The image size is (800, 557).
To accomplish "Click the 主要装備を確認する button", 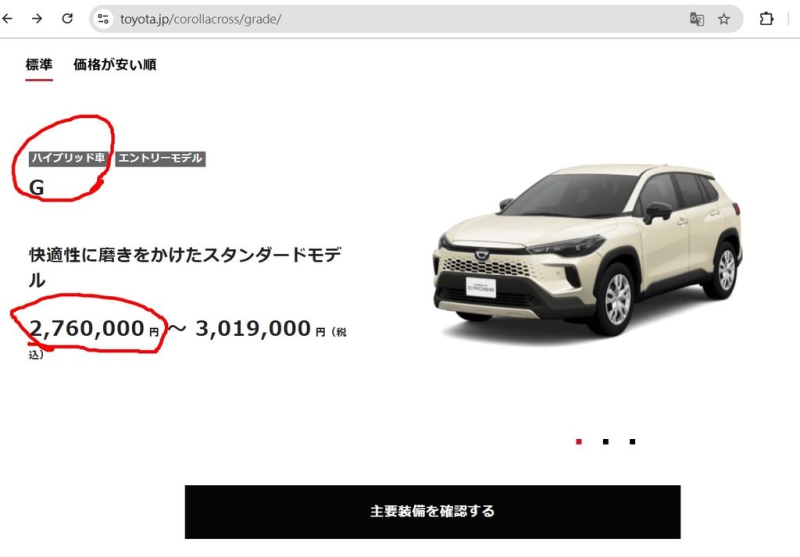I will 433,512.
